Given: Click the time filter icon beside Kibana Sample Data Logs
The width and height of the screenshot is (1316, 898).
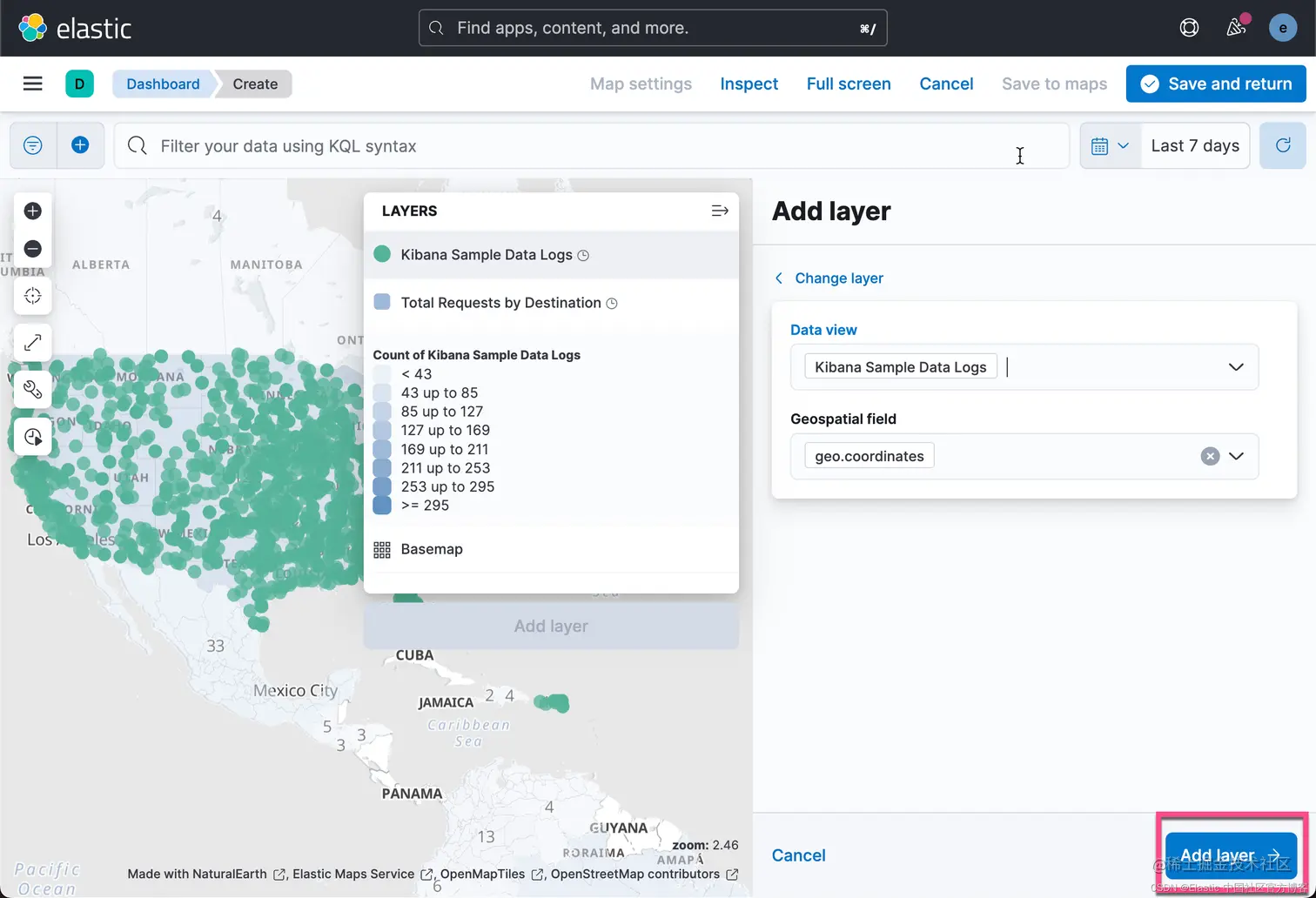Looking at the screenshot, I should coord(584,255).
